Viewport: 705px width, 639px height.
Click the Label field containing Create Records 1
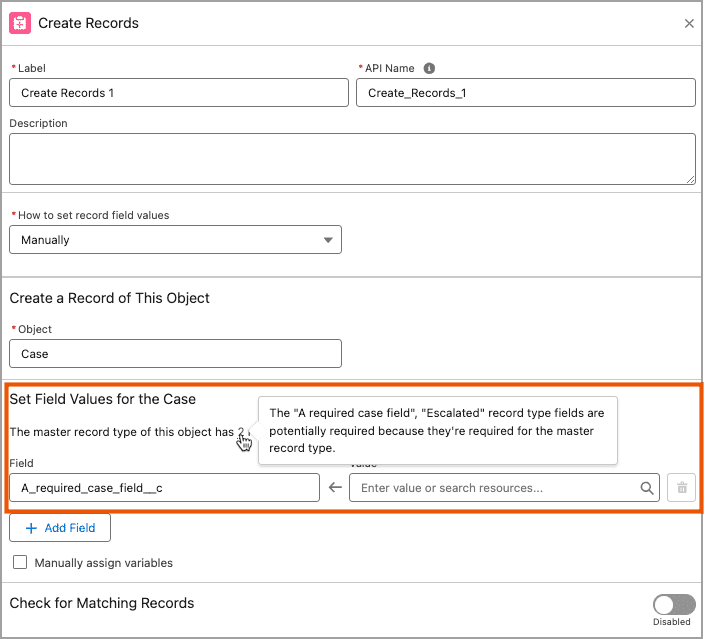[178, 93]
